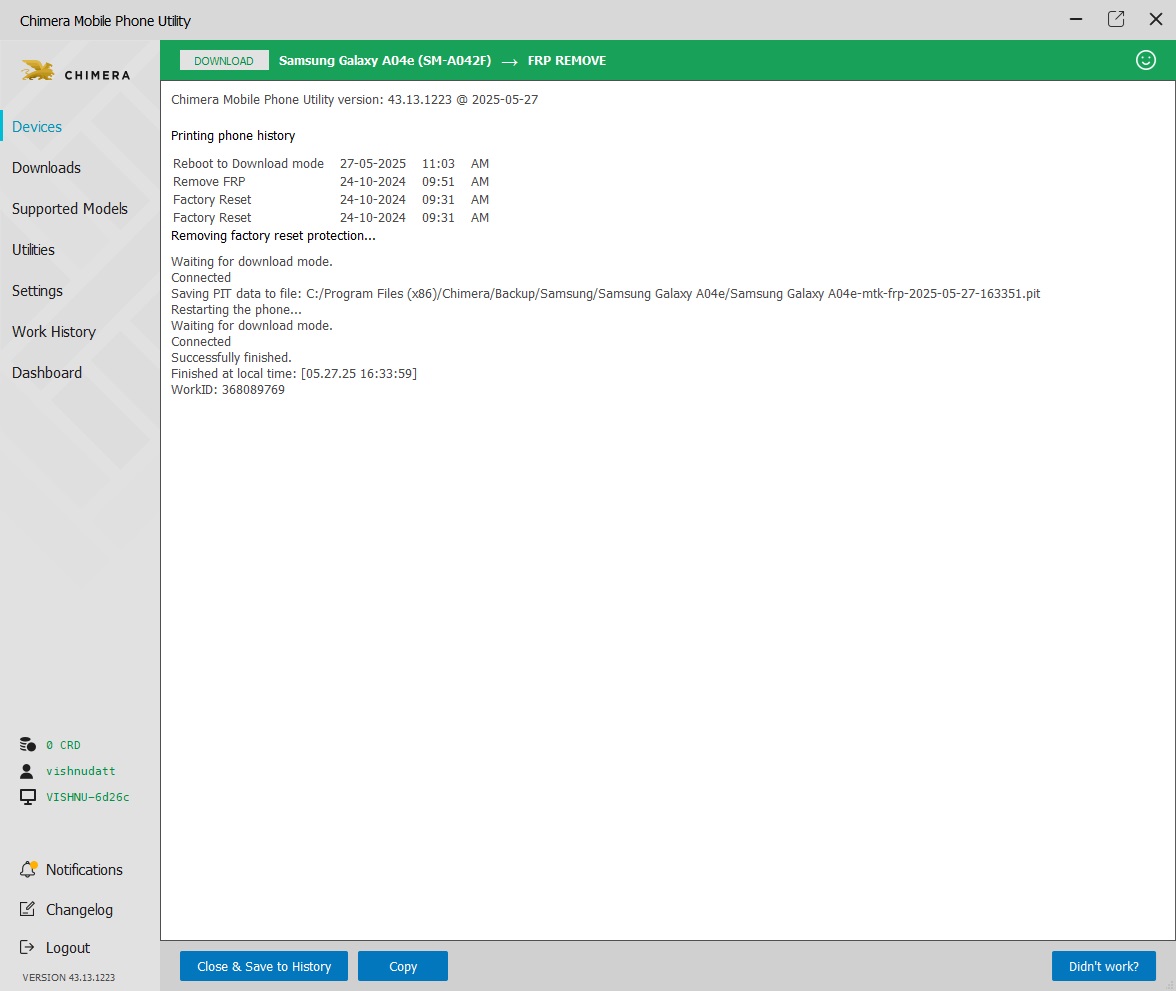Click 'Restarting the phone...' log line
Viewport: 1176px width, 991px height.
(x=236, y=310)
